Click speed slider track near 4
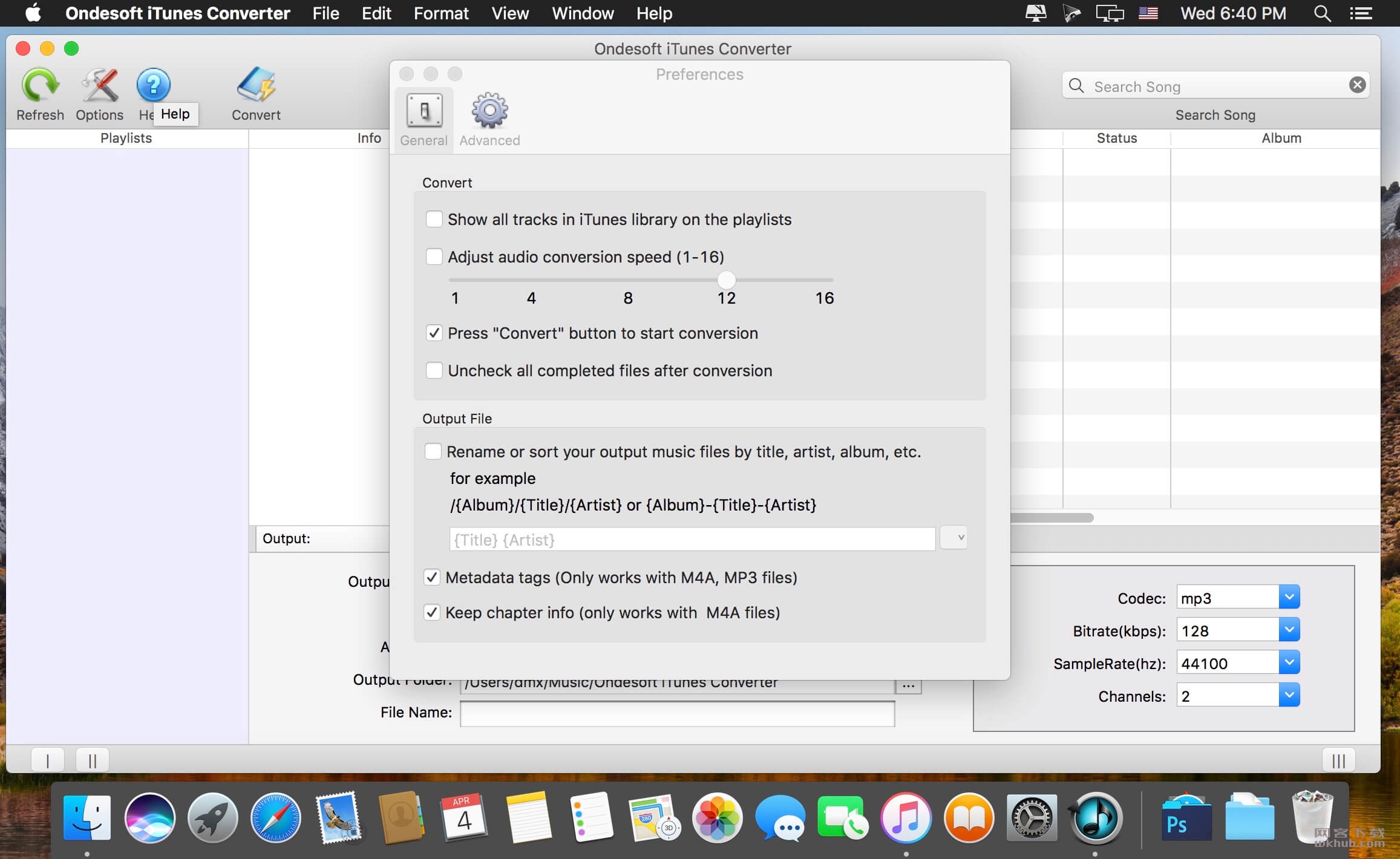Screen dimensions: 1400x859 (x=531, y=280)
